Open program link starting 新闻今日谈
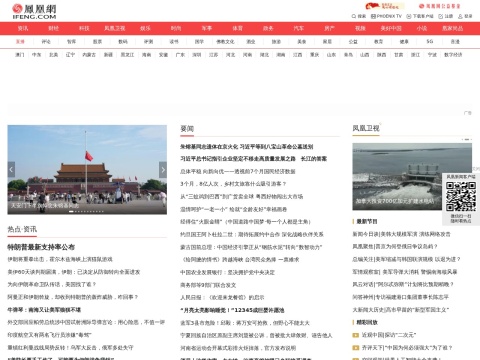 pos(401,234)
